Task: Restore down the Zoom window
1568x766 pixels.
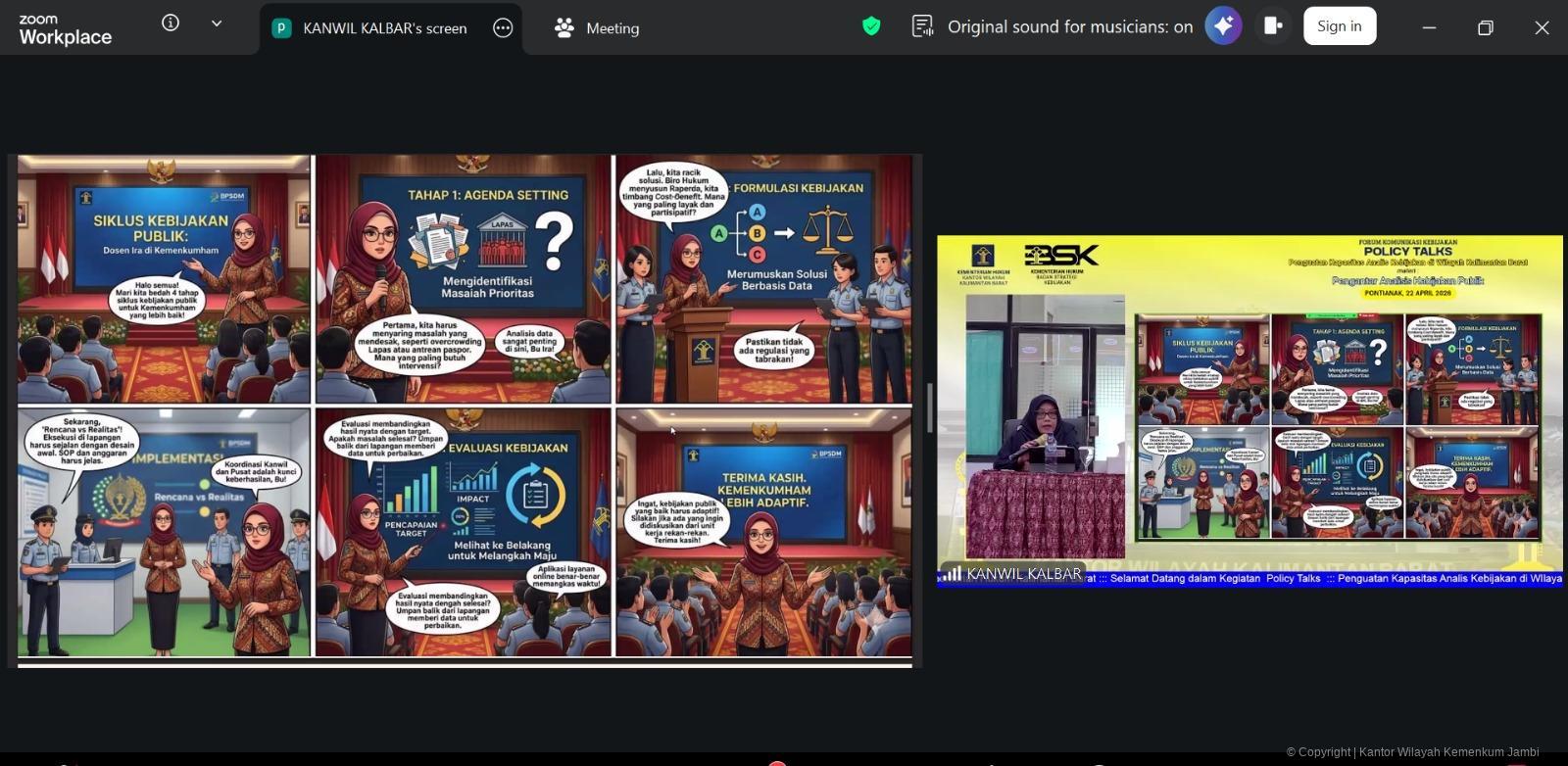Action: (1485, 27)
